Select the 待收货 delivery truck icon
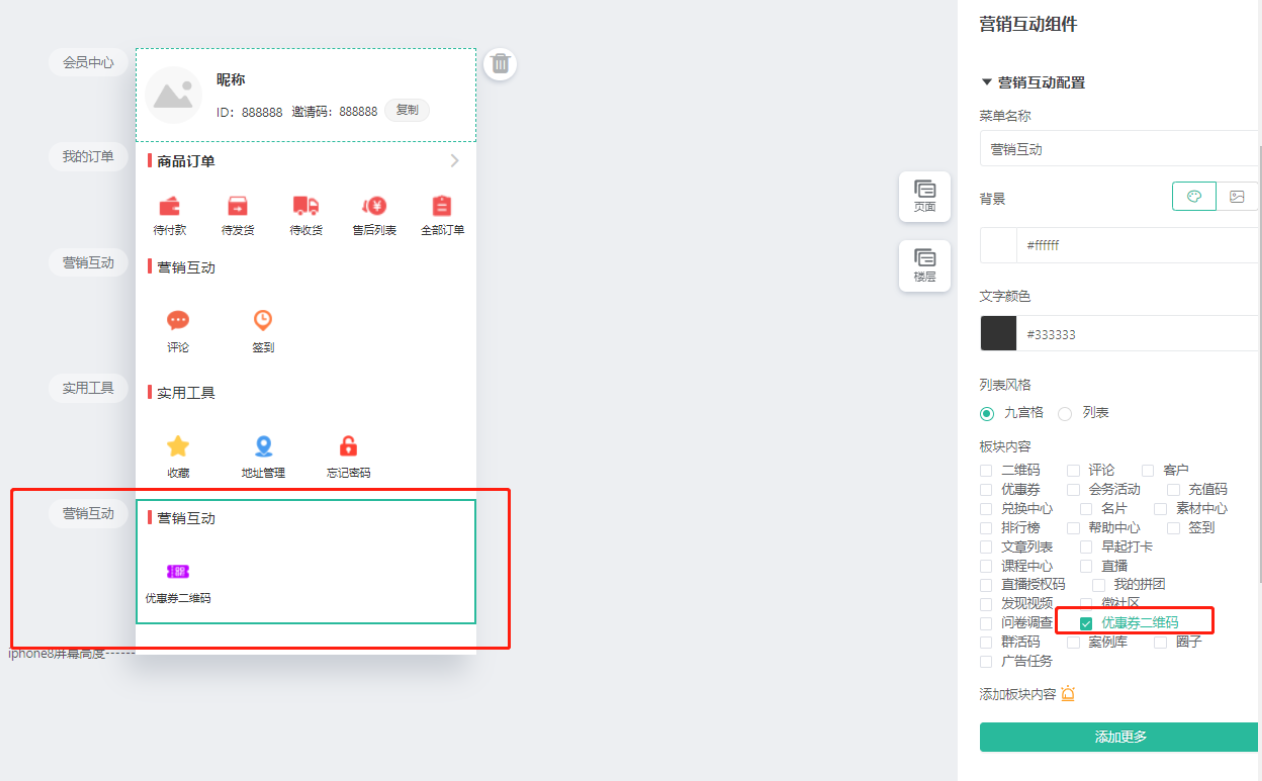The width and height of the screenshot is (1262, 781). [305, 206]
